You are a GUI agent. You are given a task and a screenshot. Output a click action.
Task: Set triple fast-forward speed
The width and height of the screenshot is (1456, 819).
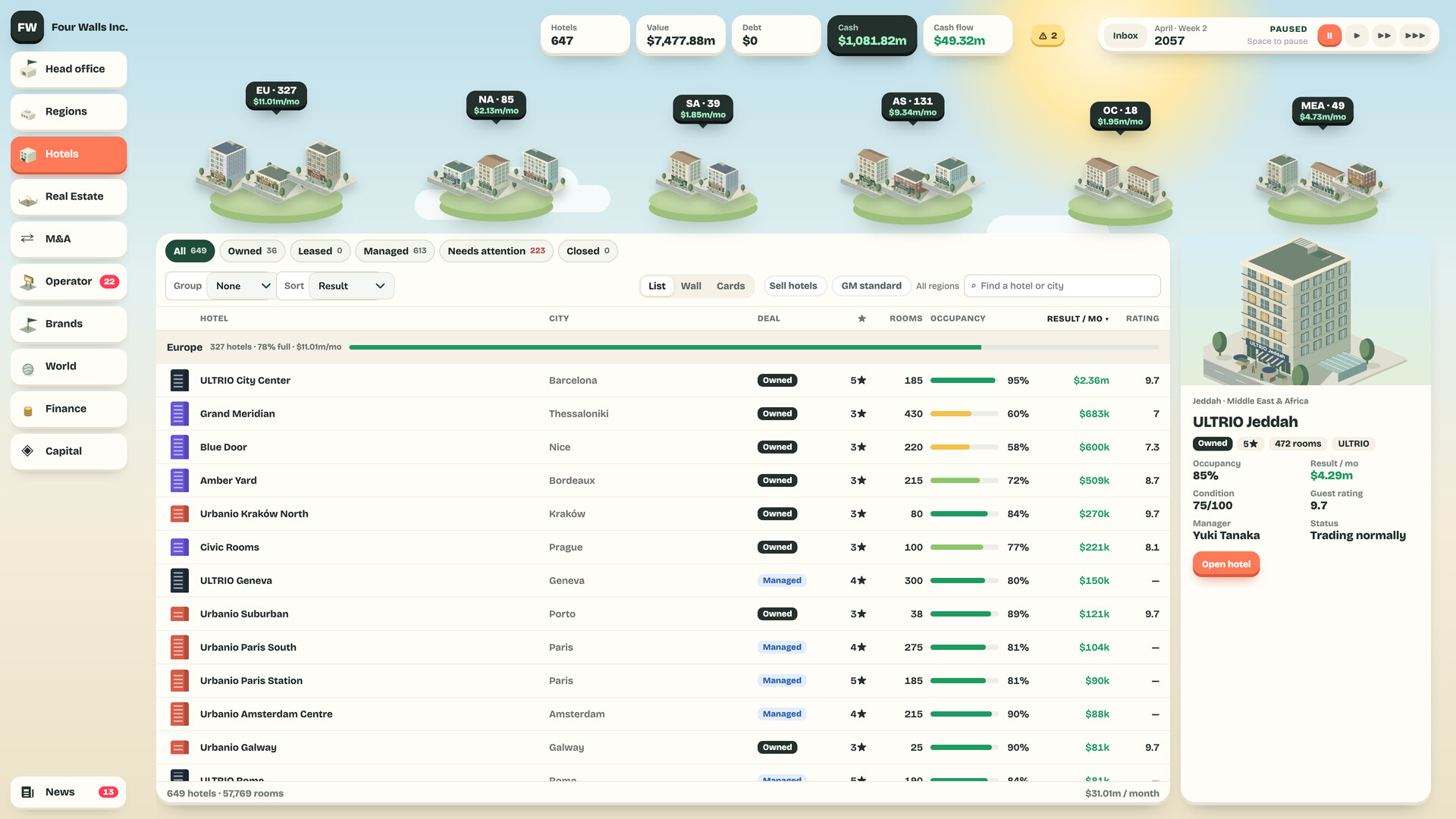(1415, 36)
